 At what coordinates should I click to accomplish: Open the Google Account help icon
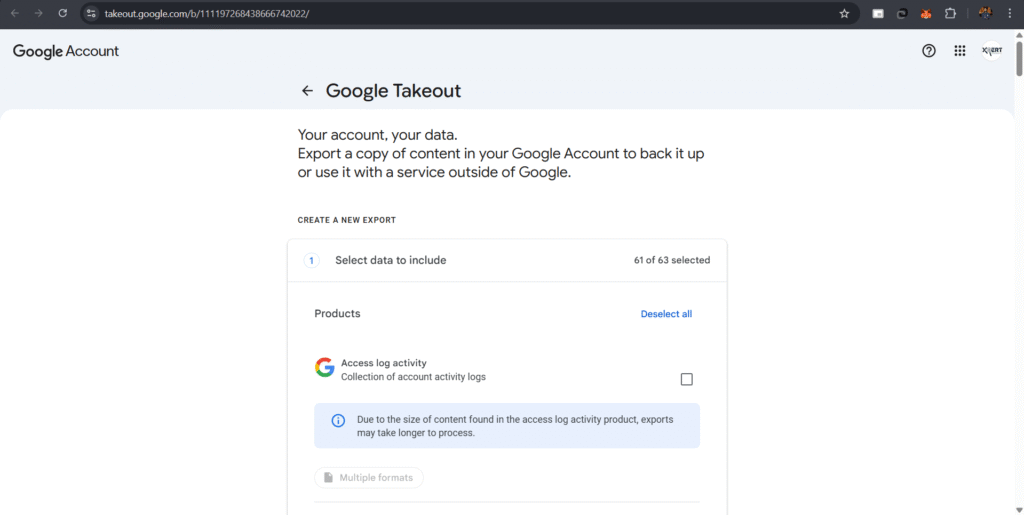[929, 51]
